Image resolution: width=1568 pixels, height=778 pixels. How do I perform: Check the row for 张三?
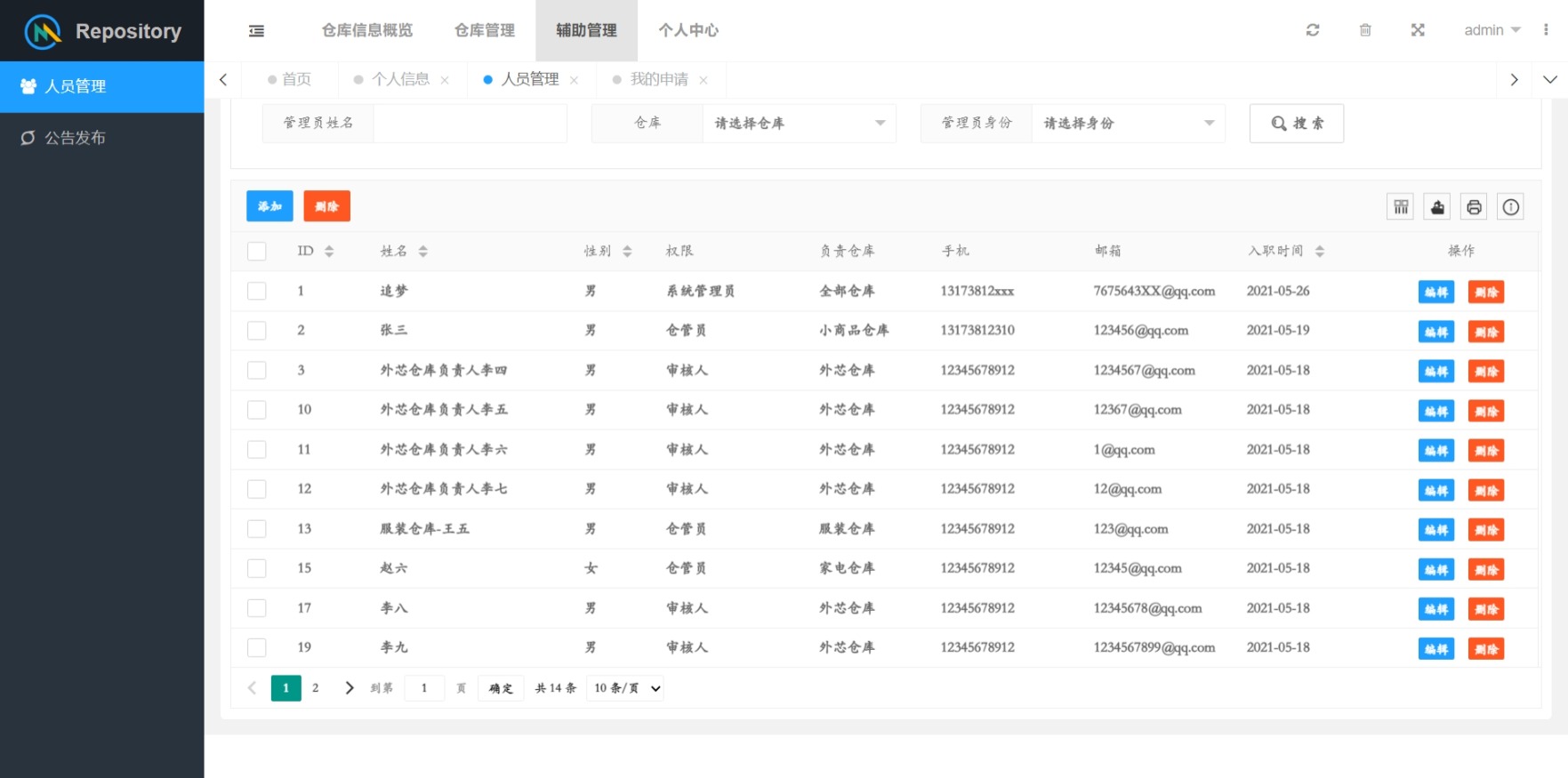pos(257,331)
